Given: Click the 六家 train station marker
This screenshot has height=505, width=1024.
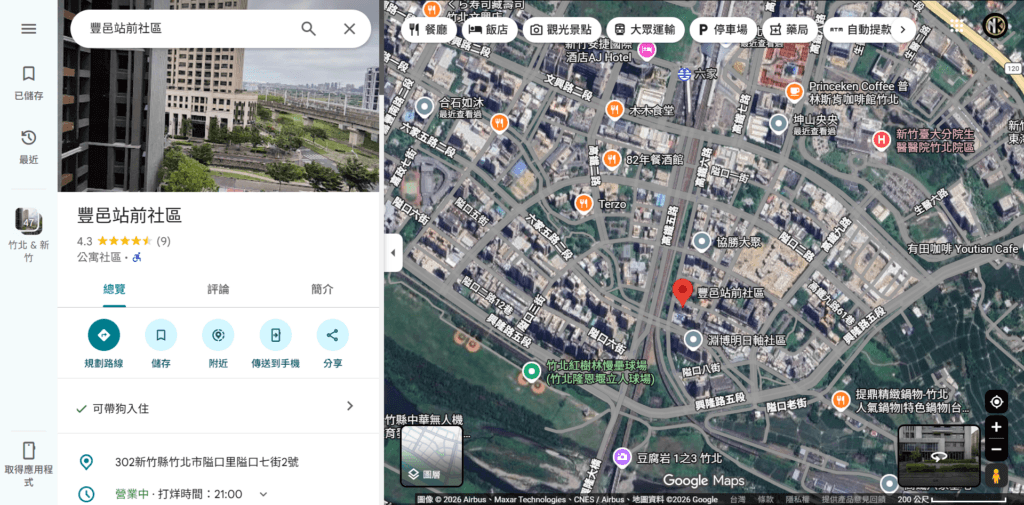Looking at the screenshot, I should (684, 73).
